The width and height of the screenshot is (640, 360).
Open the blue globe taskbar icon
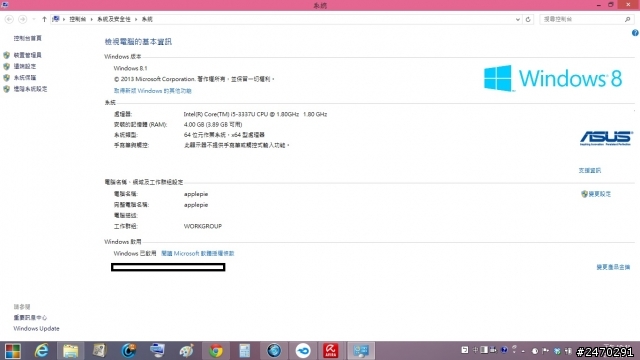point(273,351)
